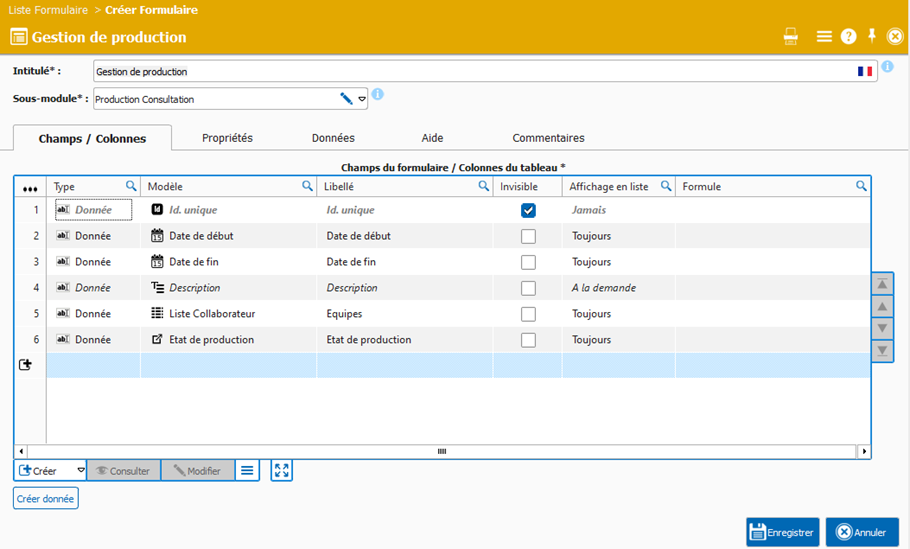Screen dimensions: 910x549
Task: Click the French flag language icon
Action: point(865,72)
